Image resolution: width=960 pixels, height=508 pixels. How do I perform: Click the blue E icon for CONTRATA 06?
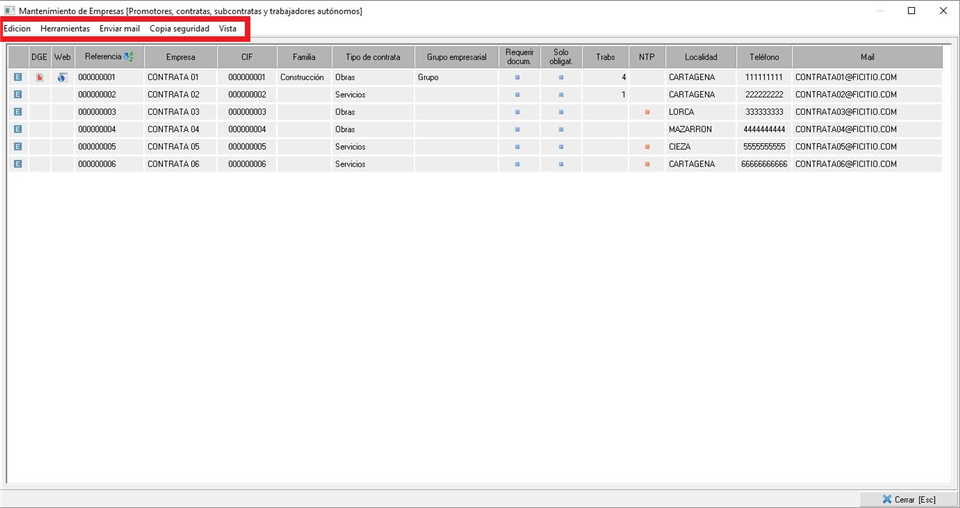click(x=18, y=164)
